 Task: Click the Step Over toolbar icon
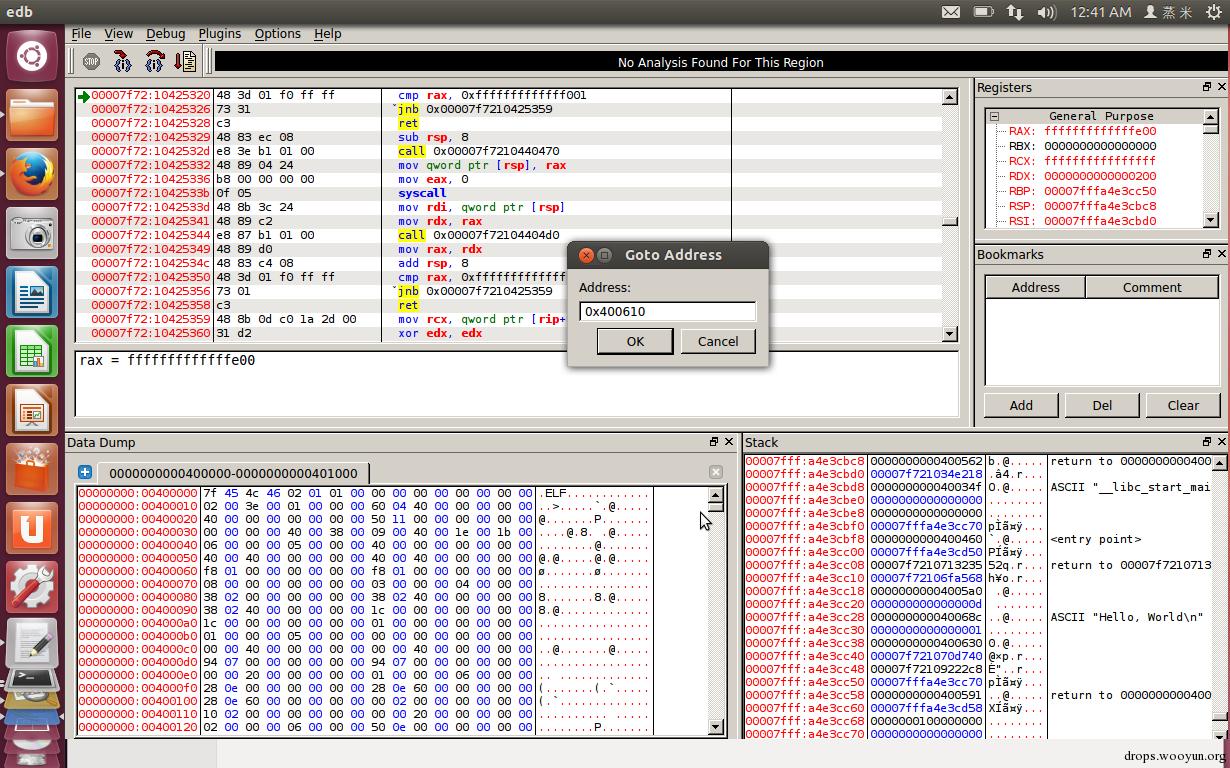coord(154,61)
